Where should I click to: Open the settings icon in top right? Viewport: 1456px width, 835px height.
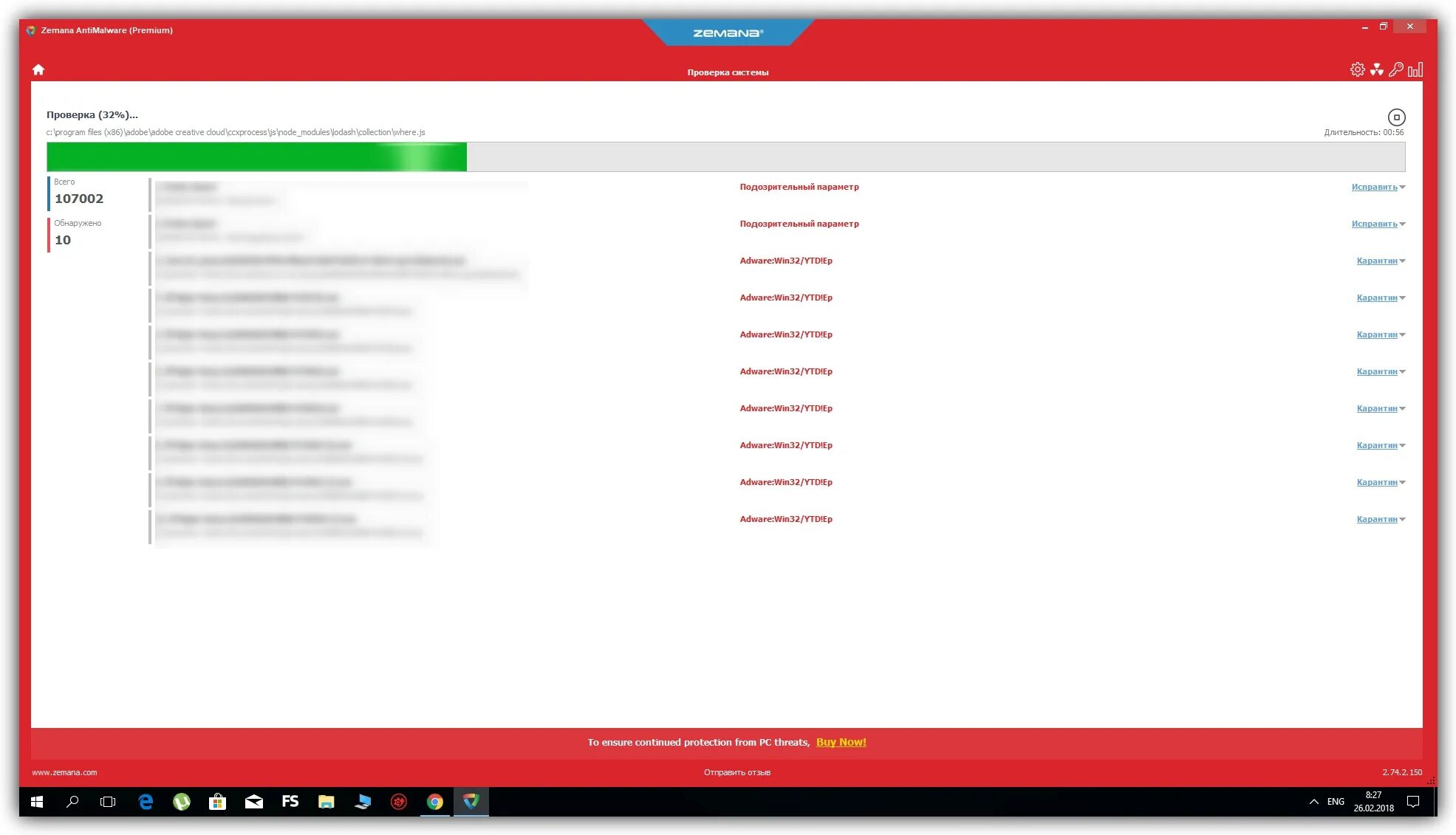1357,69
